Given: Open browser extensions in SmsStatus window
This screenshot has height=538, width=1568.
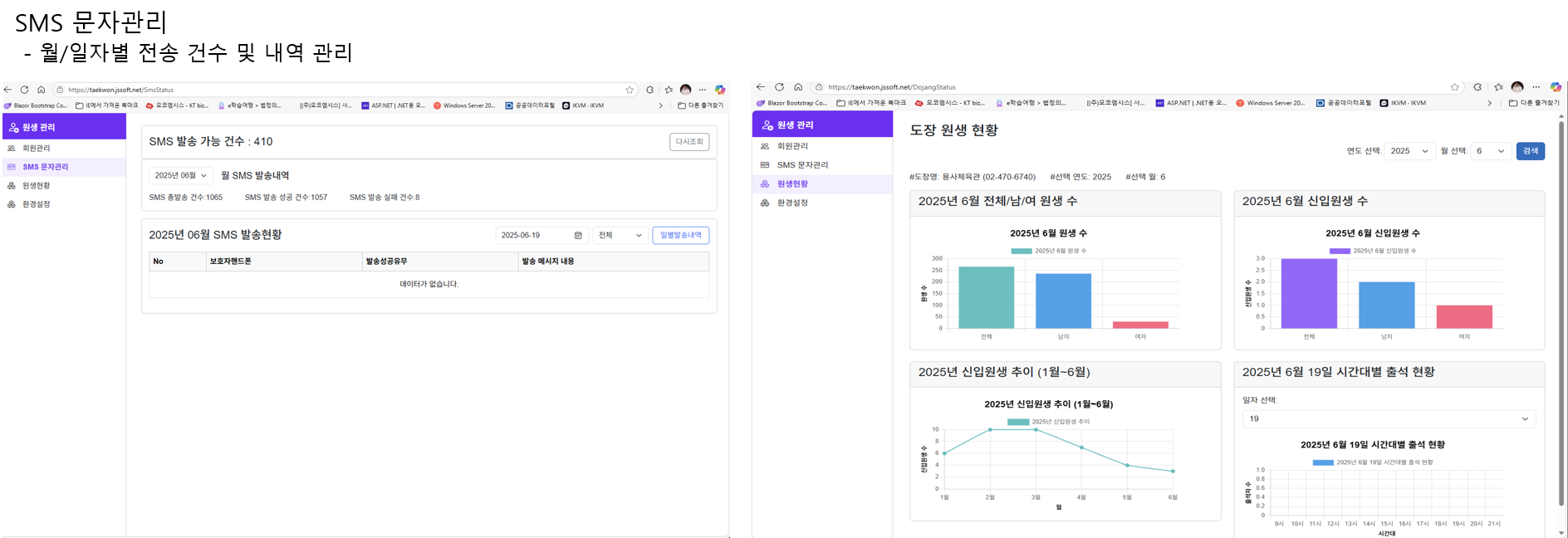Looking at the screenshot, I should pyautogui.click(x=649, y=90).
